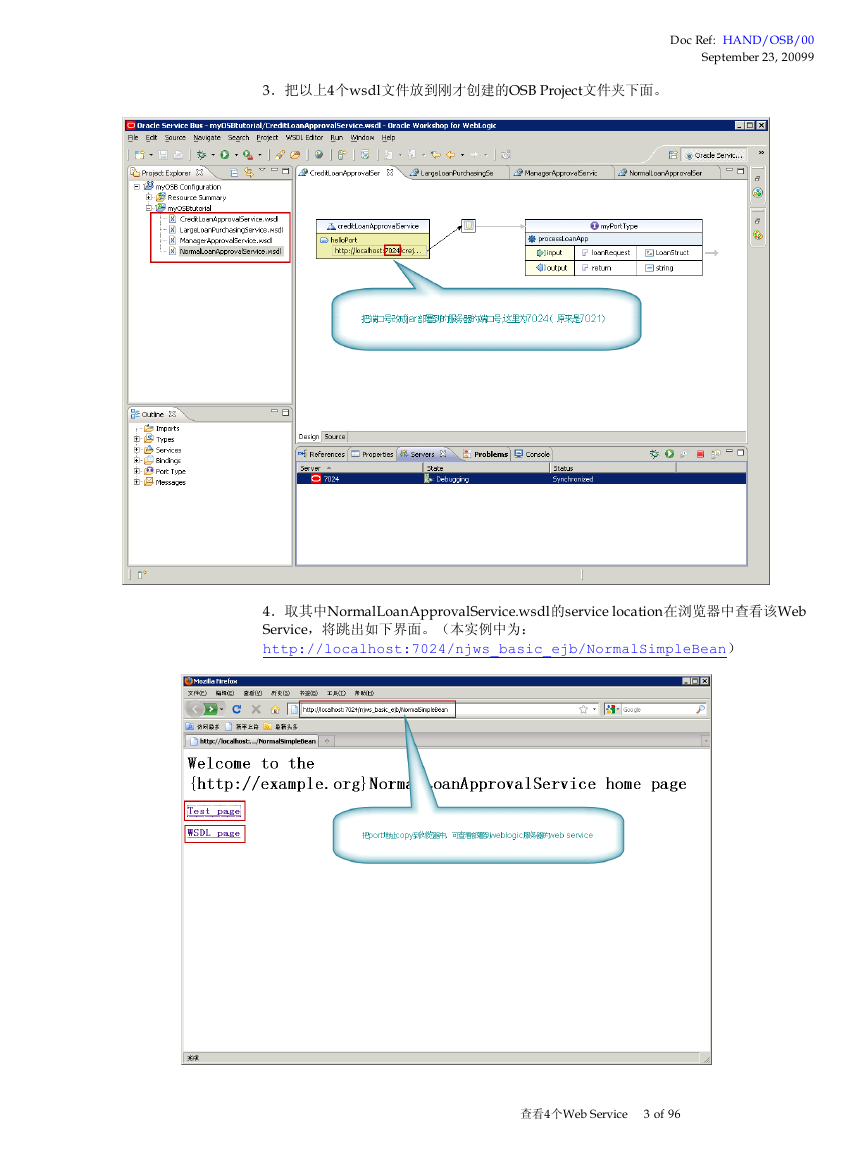
Task: Collapse the myOSB Configuration tree node
Action: 136,186
